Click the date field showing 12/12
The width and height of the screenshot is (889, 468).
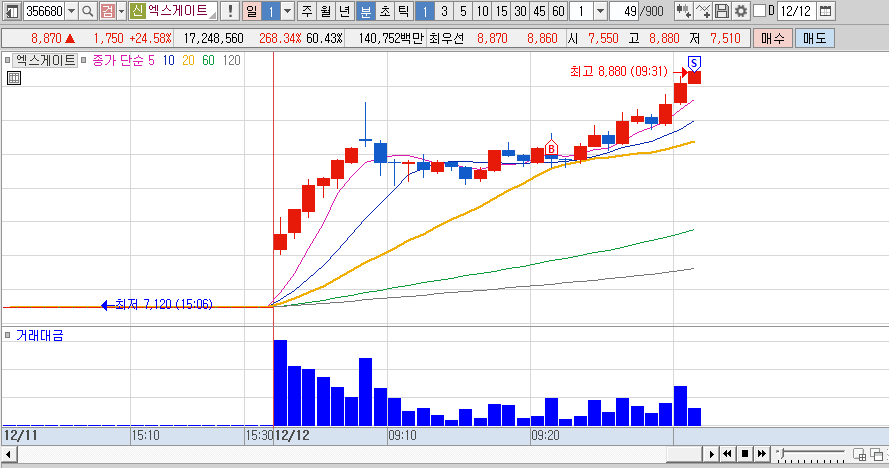[x=797, y=11]
